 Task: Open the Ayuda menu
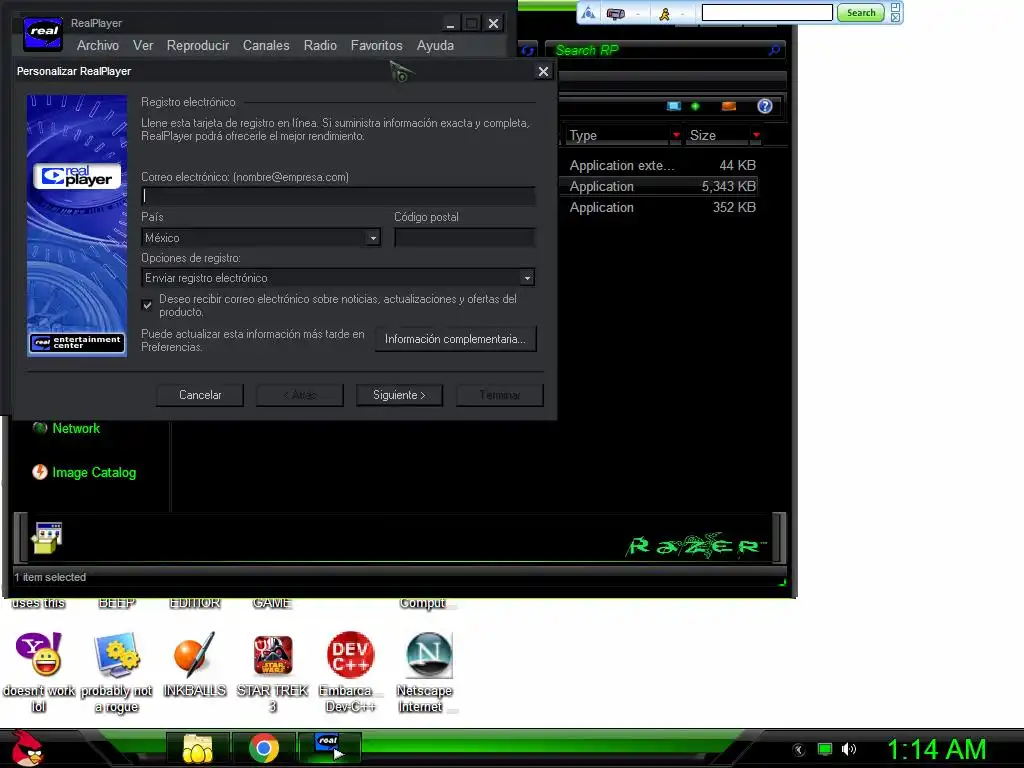click(435, 46)
